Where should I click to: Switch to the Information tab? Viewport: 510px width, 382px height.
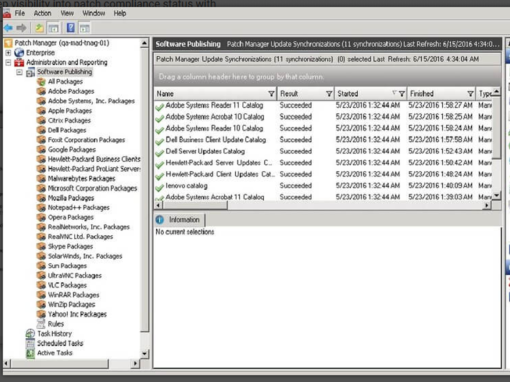(x=179, y=220)
